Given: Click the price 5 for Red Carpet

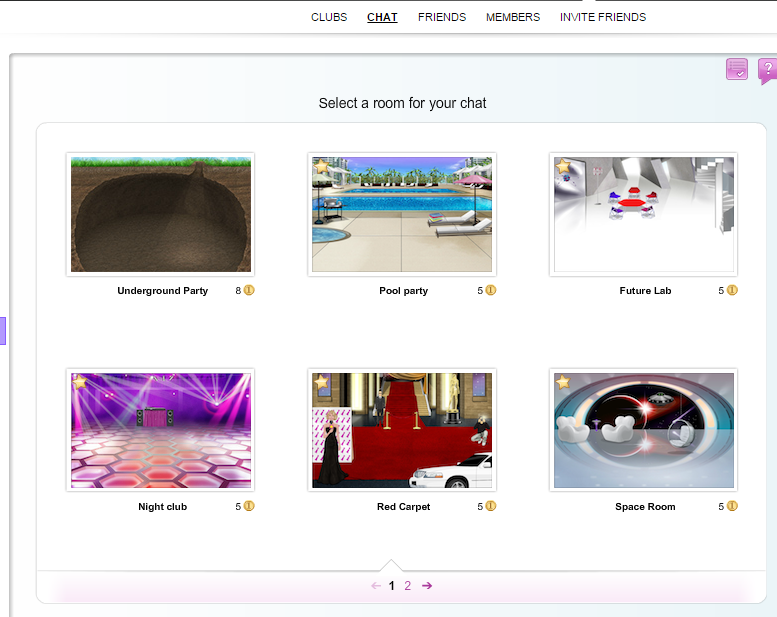Looking at the screenshot, I should 480,506.
